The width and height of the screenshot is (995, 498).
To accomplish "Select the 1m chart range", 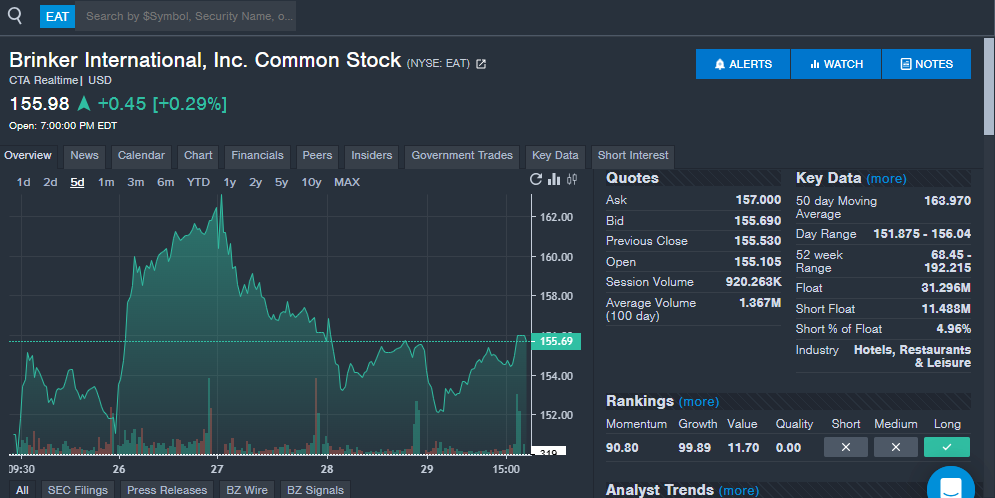I will point(106,182).
